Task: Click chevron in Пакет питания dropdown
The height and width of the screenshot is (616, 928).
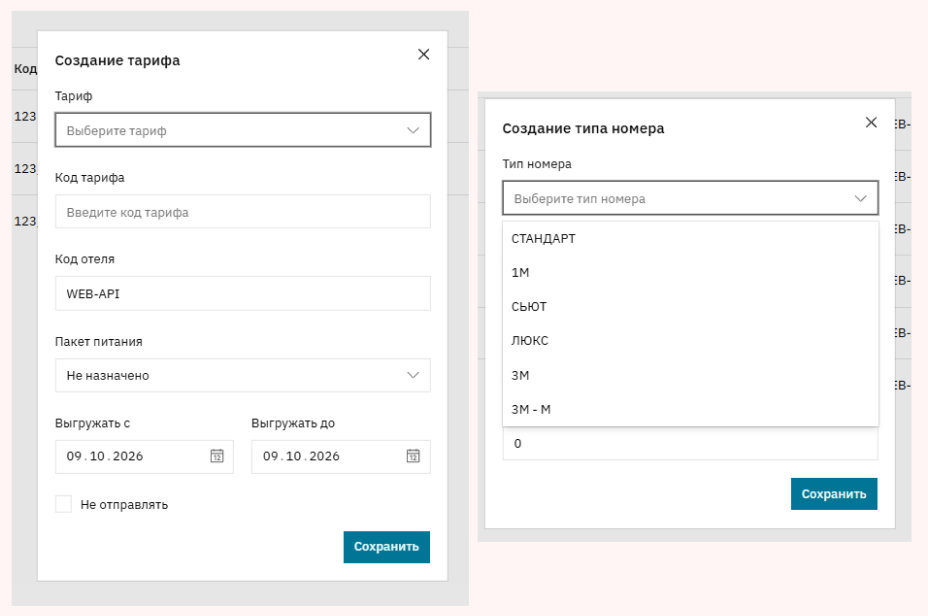Action: pyautogui.click(x=413, y=375)
